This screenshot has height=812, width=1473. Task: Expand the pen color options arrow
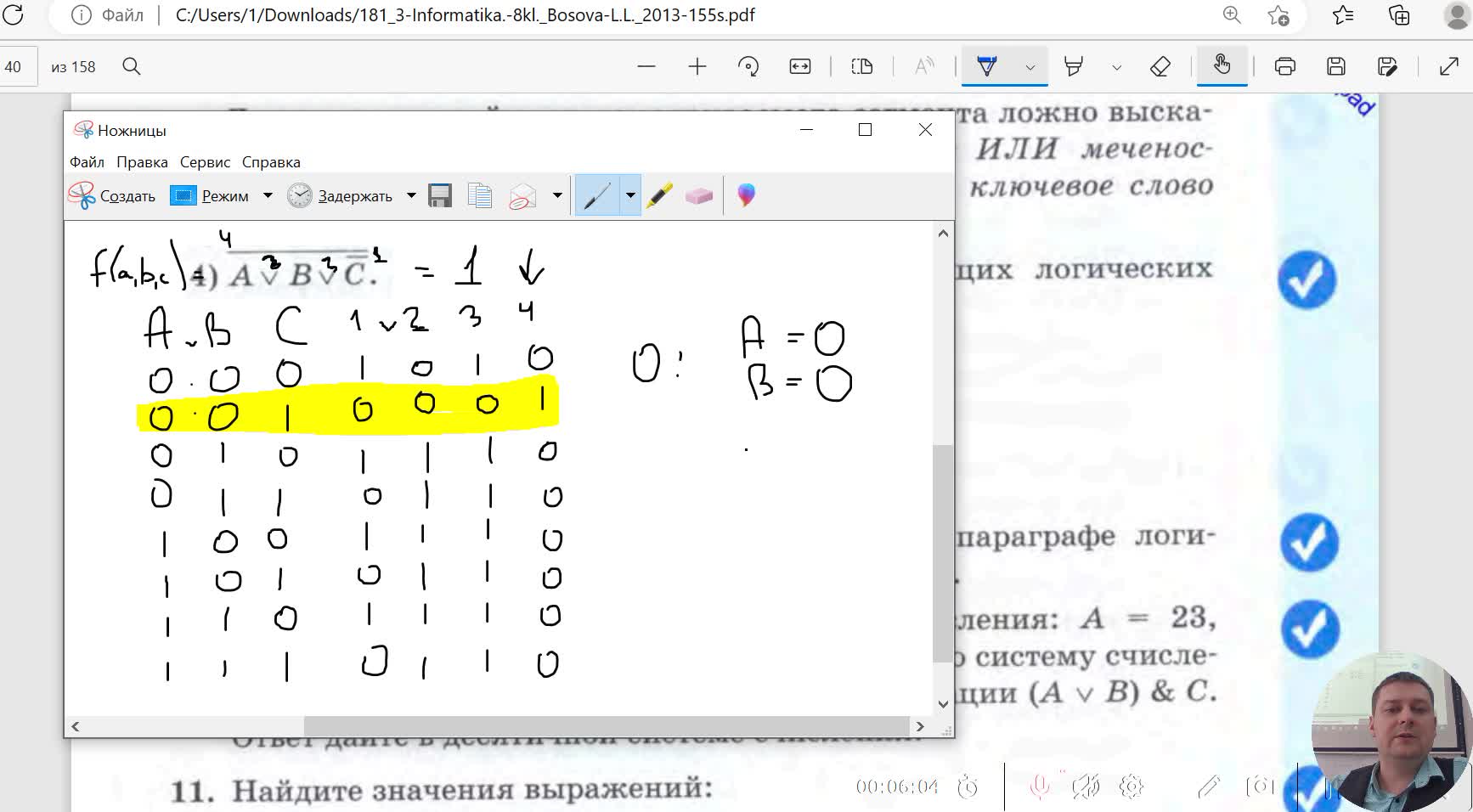tap(630, 195)
